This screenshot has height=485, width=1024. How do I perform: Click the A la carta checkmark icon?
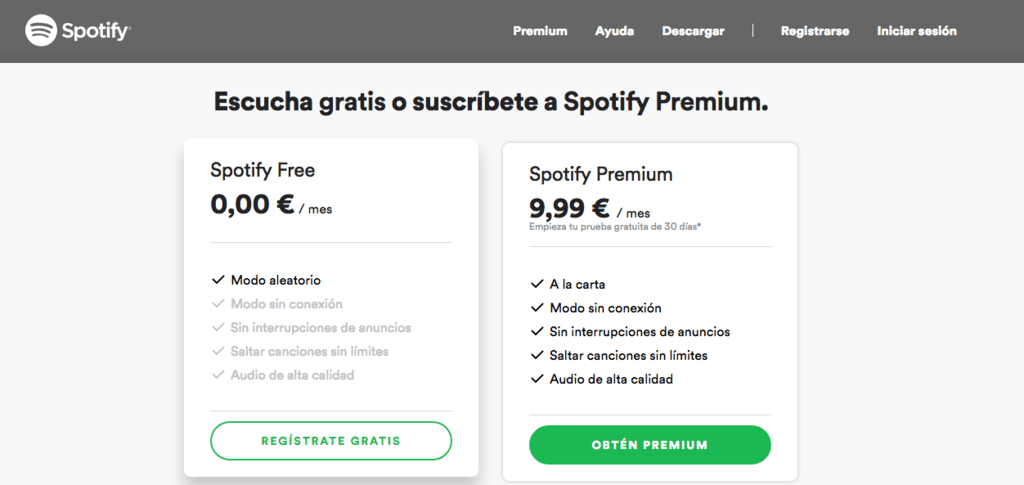click(537, 284)
